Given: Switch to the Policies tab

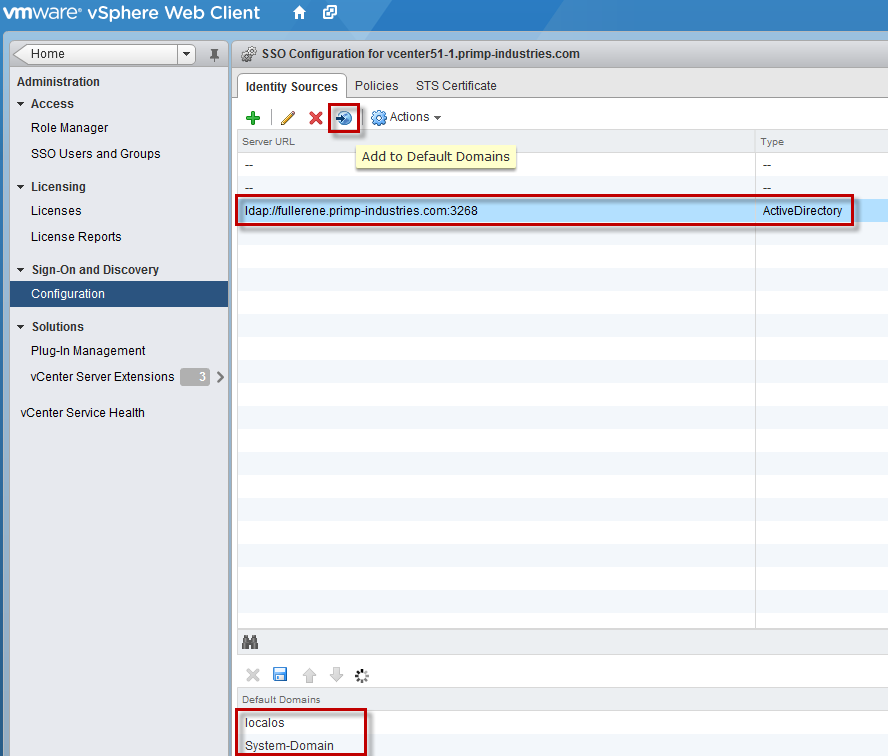Looking at the screenshot, I should pyautogui.click(x=376, y=85).
